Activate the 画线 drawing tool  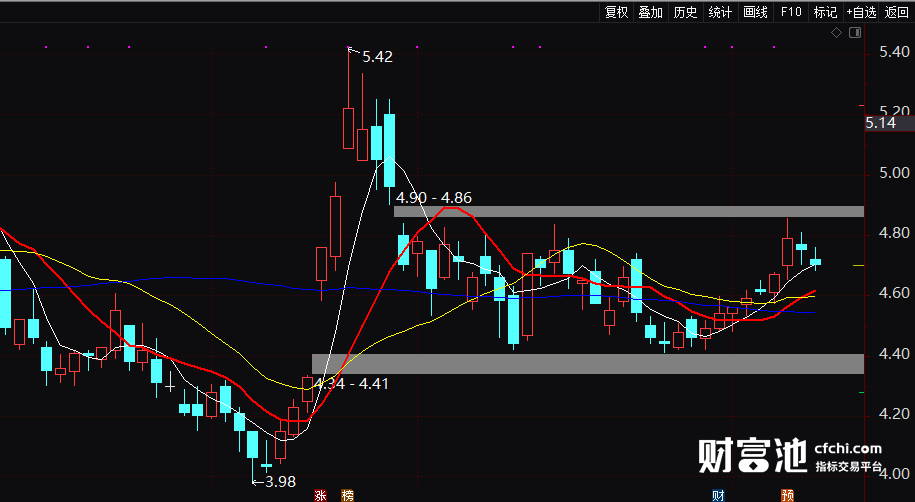click(x=755, y=12)
